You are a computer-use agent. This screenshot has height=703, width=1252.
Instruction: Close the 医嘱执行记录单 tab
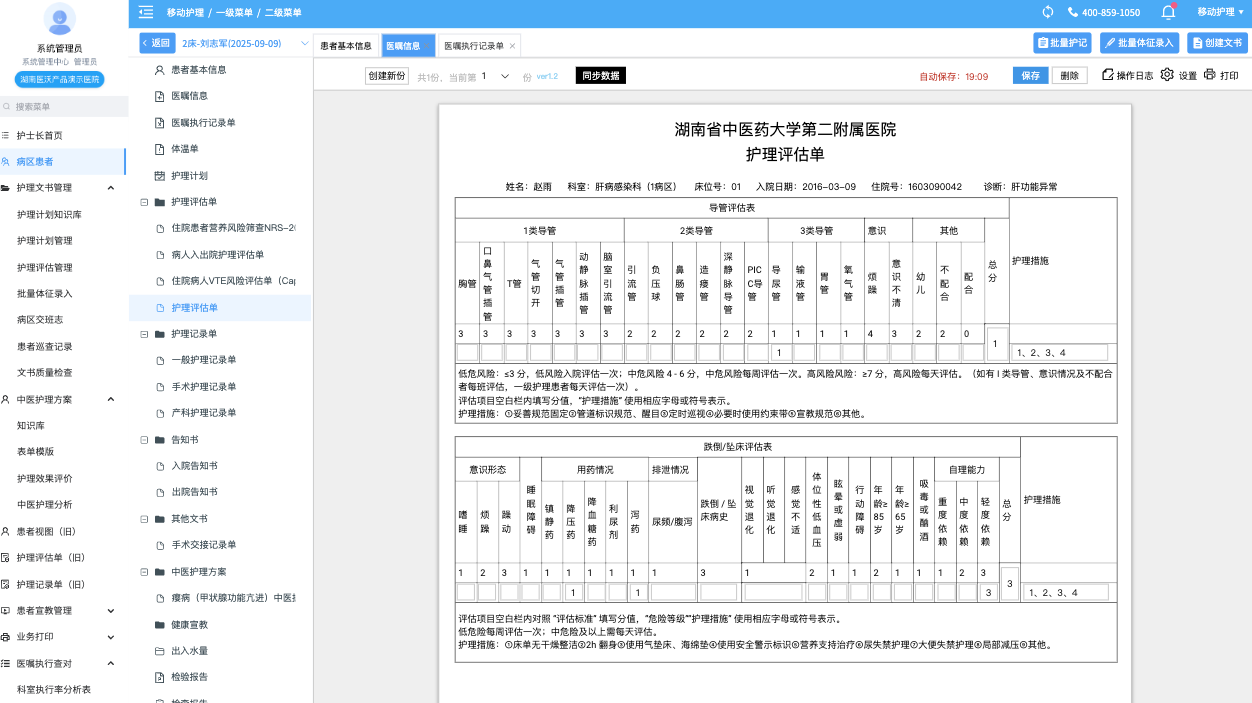point(512,46)
